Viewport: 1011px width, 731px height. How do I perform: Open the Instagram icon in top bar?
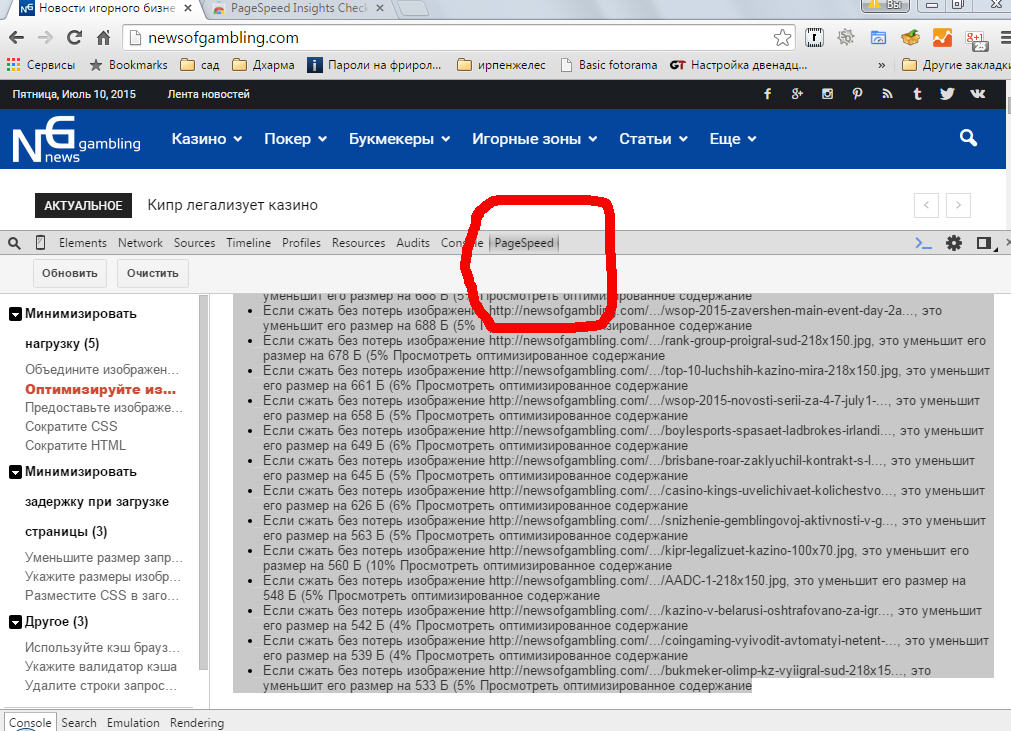coord(827,94)
